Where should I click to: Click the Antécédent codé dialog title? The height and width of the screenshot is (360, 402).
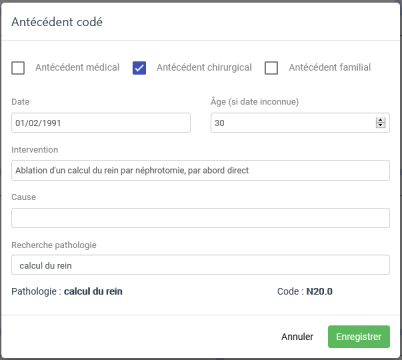coord(57,22)
